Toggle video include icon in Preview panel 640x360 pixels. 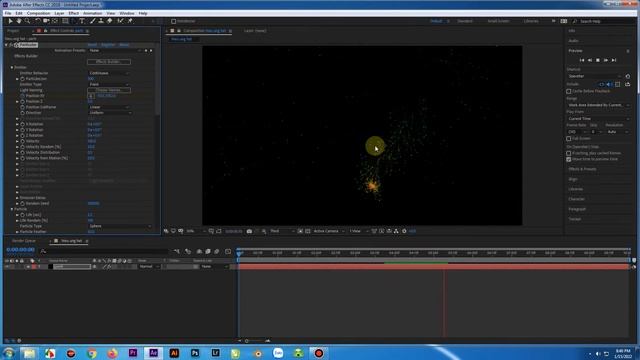coord(601,84)
